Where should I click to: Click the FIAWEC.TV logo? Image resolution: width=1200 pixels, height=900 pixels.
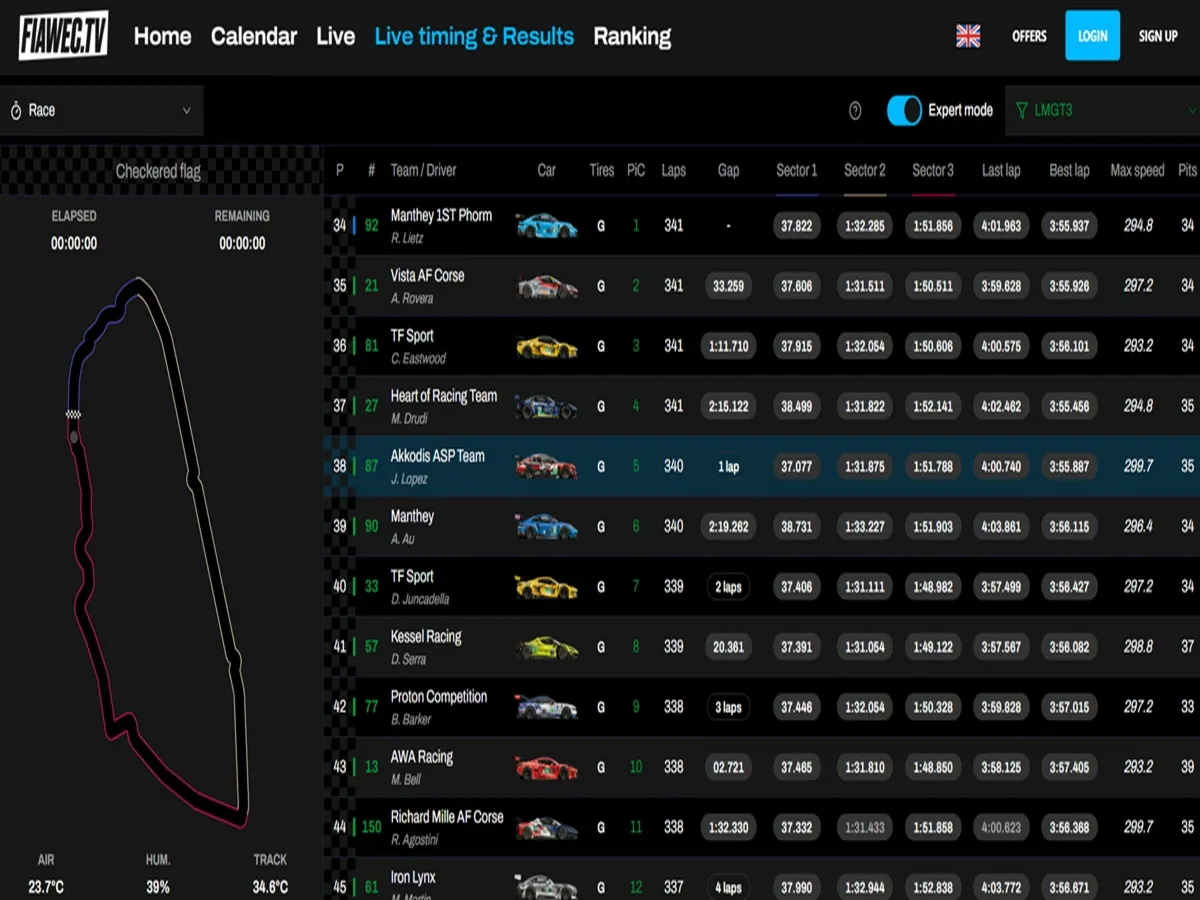click(x=63, y=36)
